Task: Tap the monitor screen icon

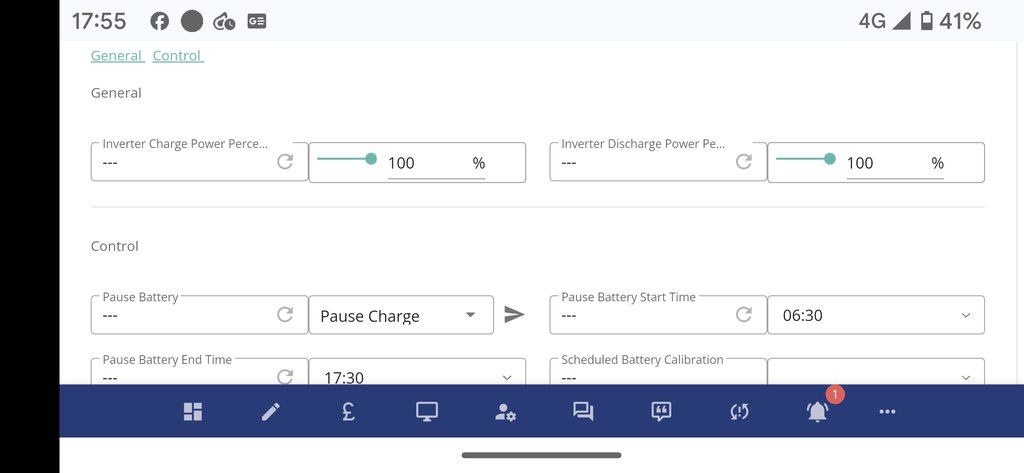Action: click(x=427, y=412)
